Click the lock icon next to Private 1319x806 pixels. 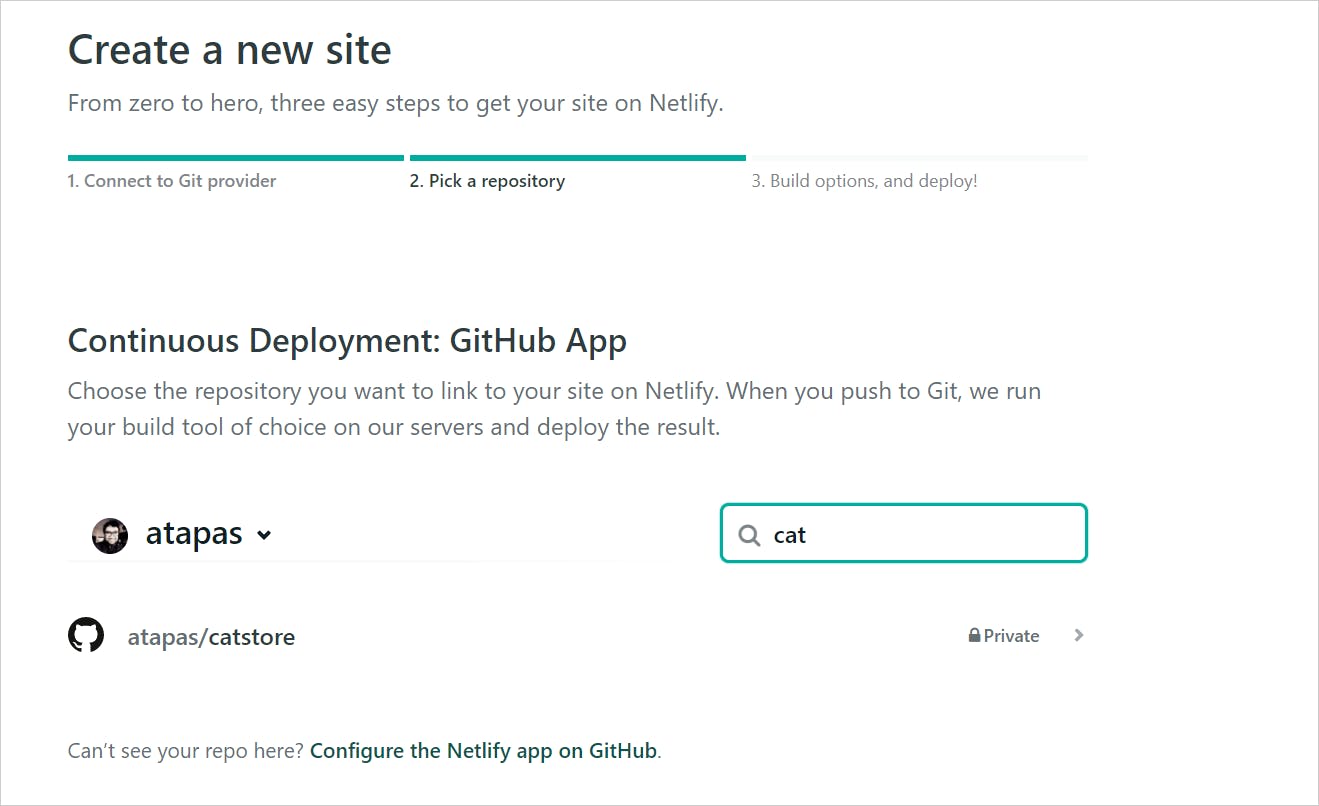pyautogui.click(x=974, y=636)
